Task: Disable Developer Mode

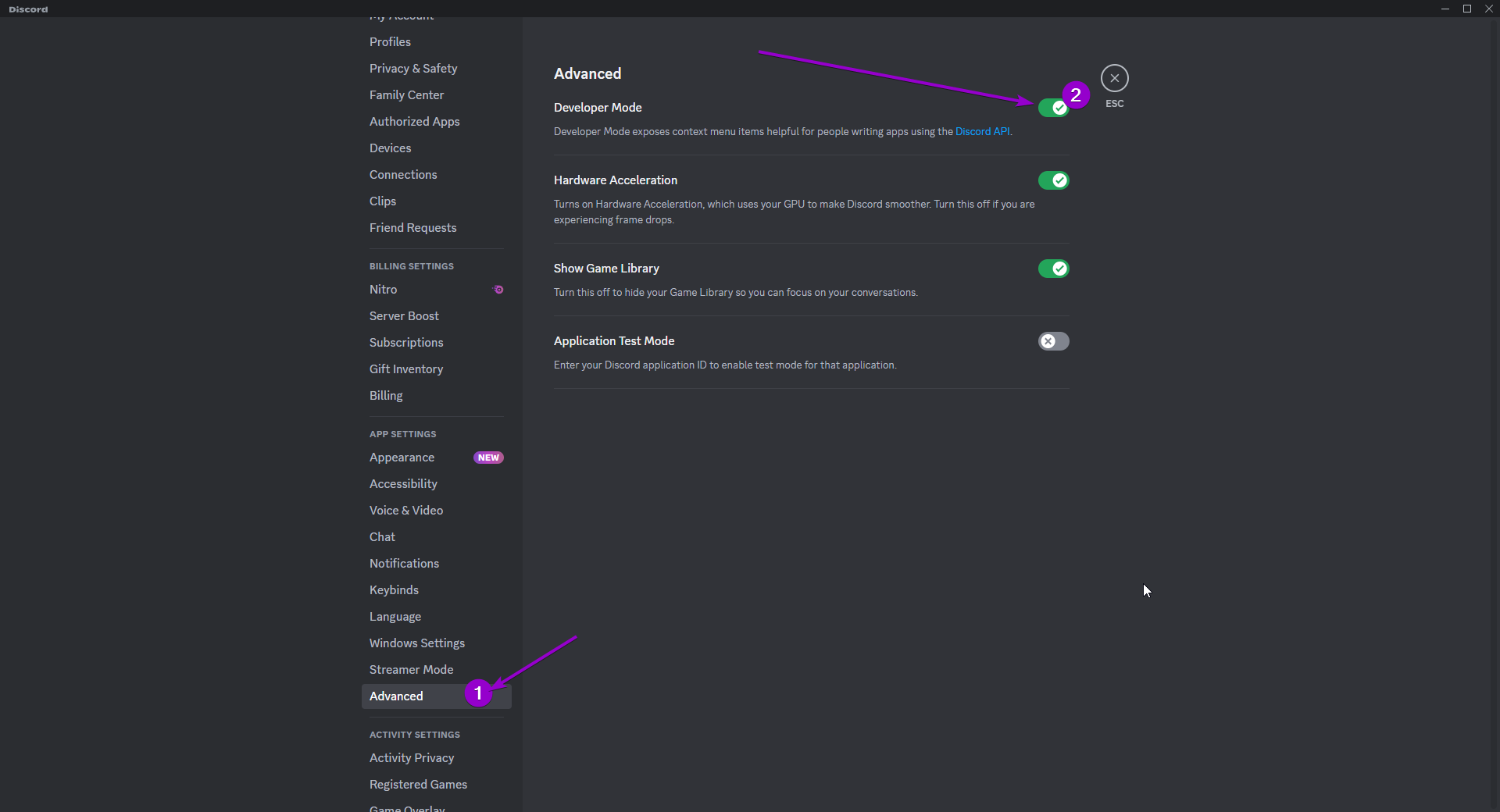Action: pos(1053,108)
